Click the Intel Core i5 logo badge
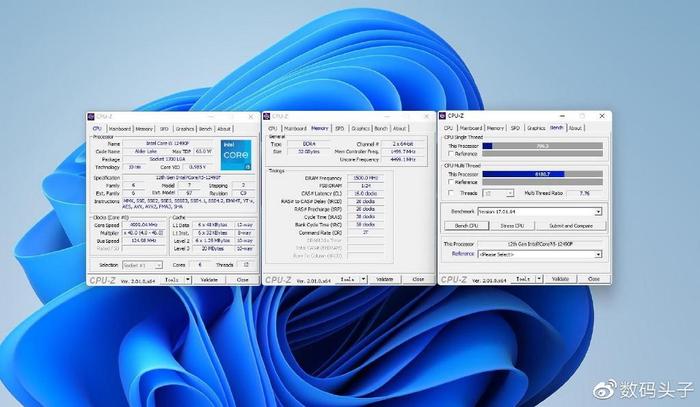Viewport: 700px width, 407px height. pos(236,155)
